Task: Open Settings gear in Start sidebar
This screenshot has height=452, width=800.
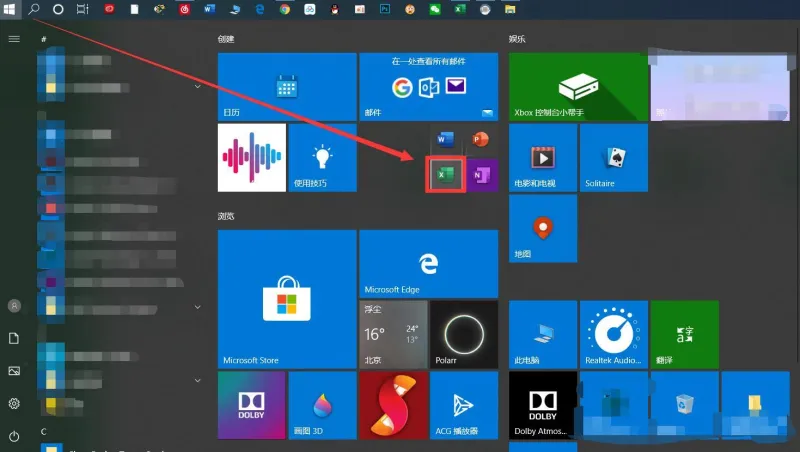Action: click(x=14, y=404)
